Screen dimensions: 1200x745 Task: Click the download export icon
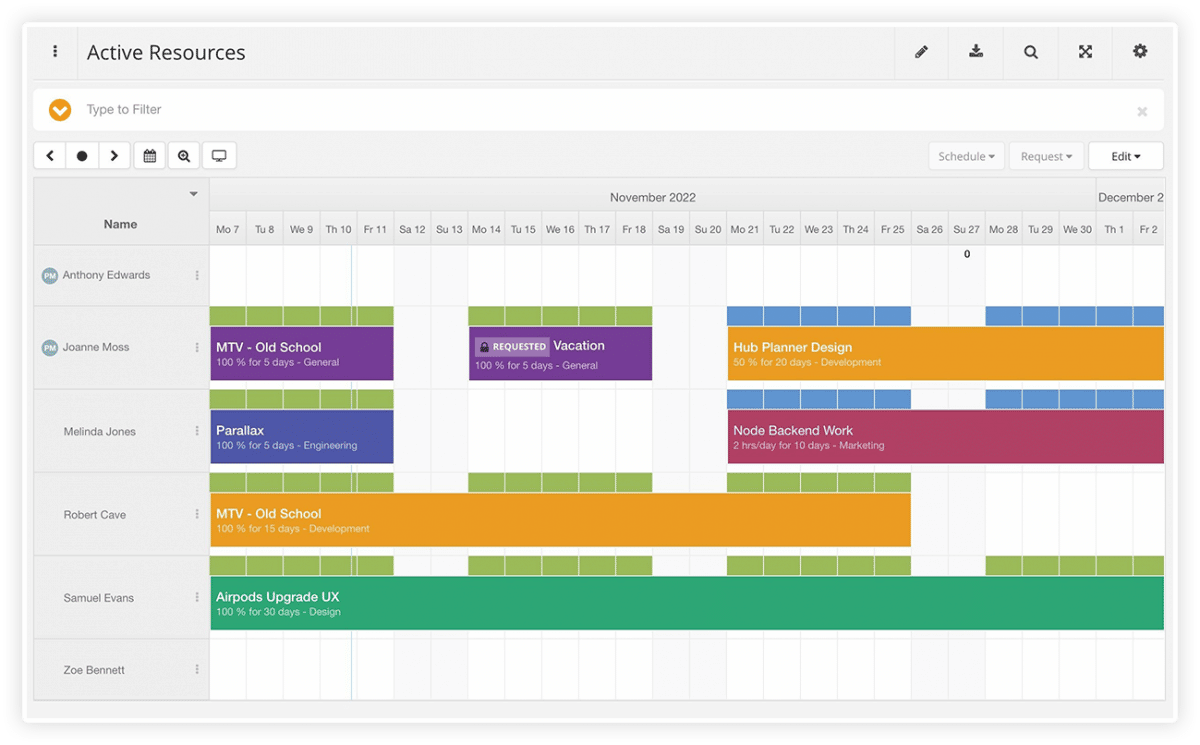pyautogui.click(x=976, y=52)
